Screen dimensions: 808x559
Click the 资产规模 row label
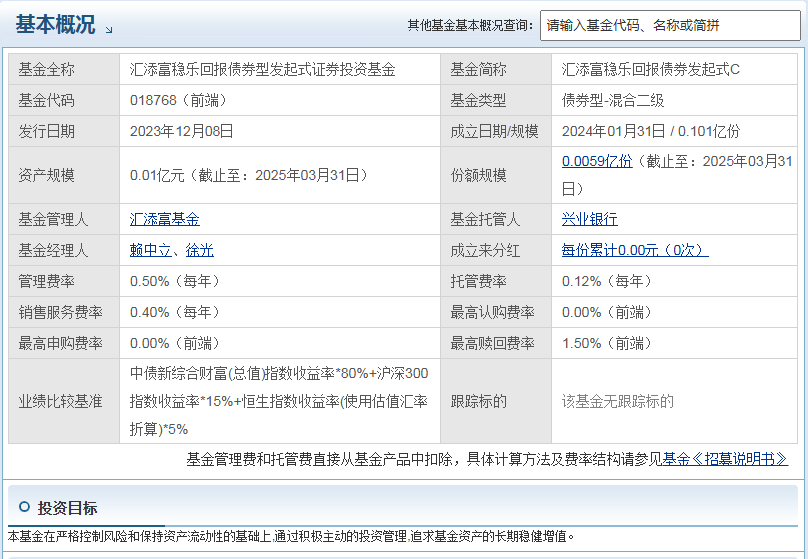(x=46, y=175)
